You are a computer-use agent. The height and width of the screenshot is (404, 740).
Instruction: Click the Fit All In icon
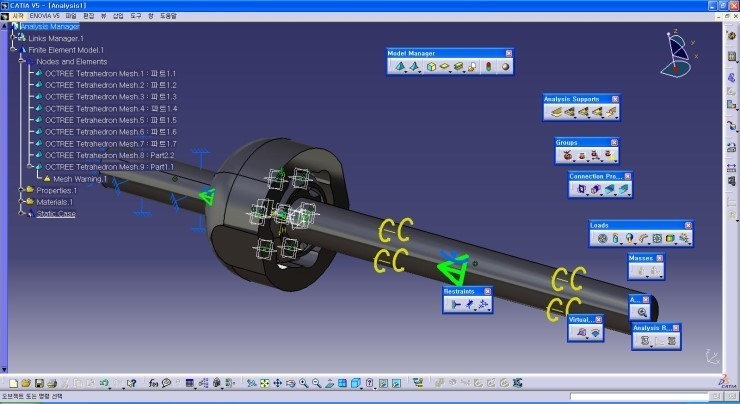tap(265, 383)
